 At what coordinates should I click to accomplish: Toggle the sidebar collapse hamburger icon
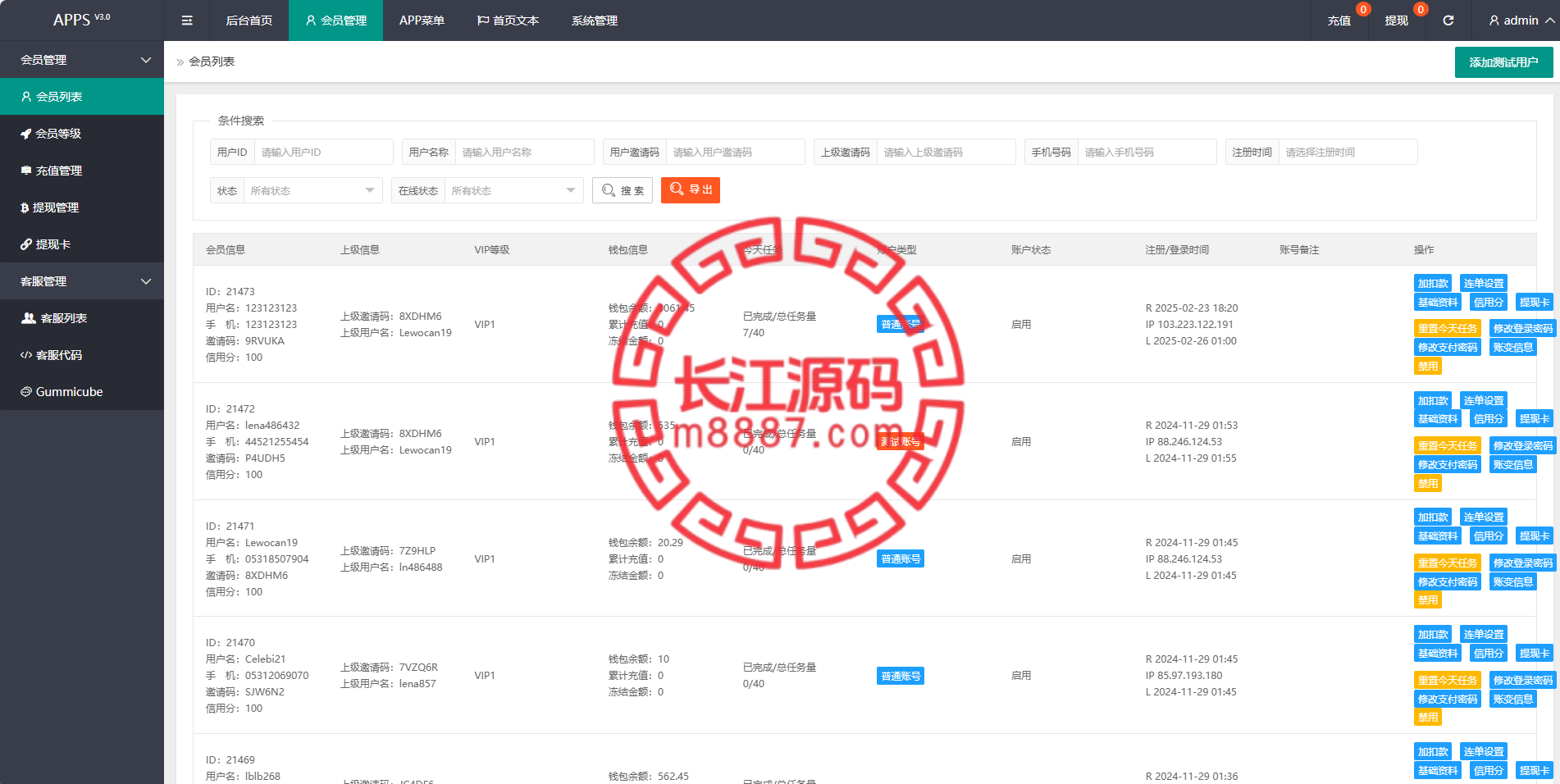(187, 21)
